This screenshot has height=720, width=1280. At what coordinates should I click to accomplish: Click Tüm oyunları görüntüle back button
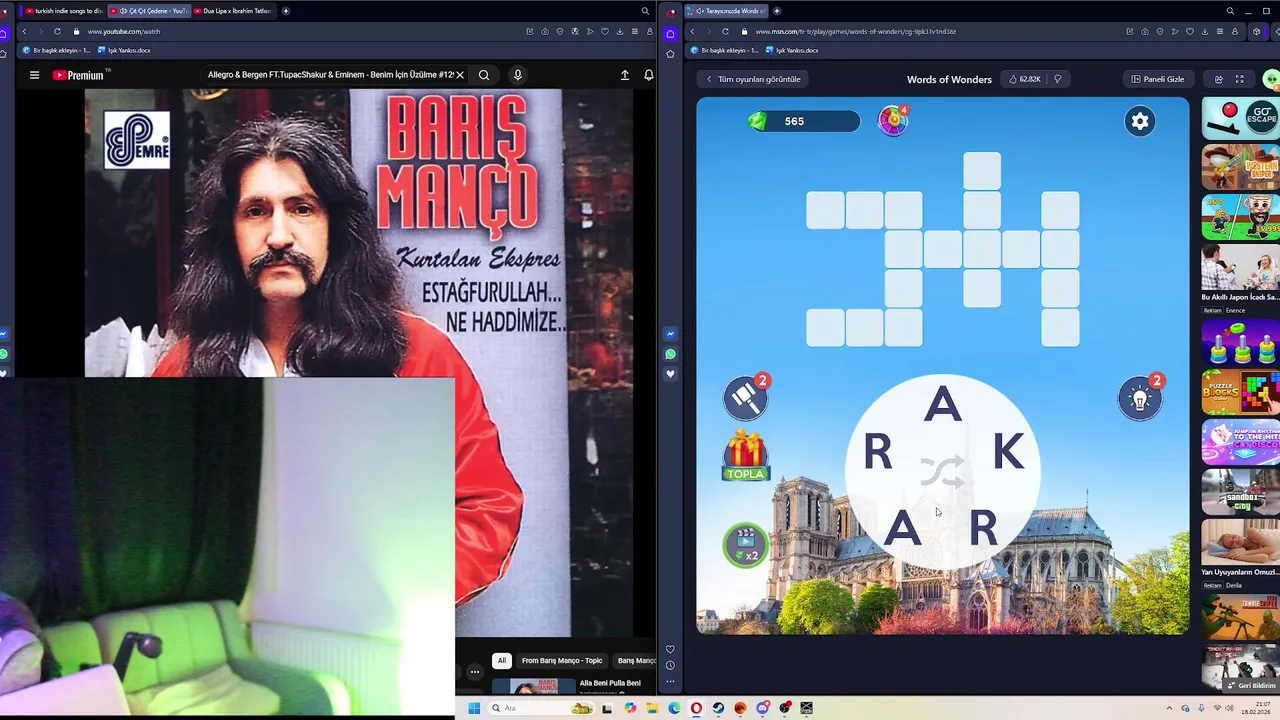coord(754,79)
